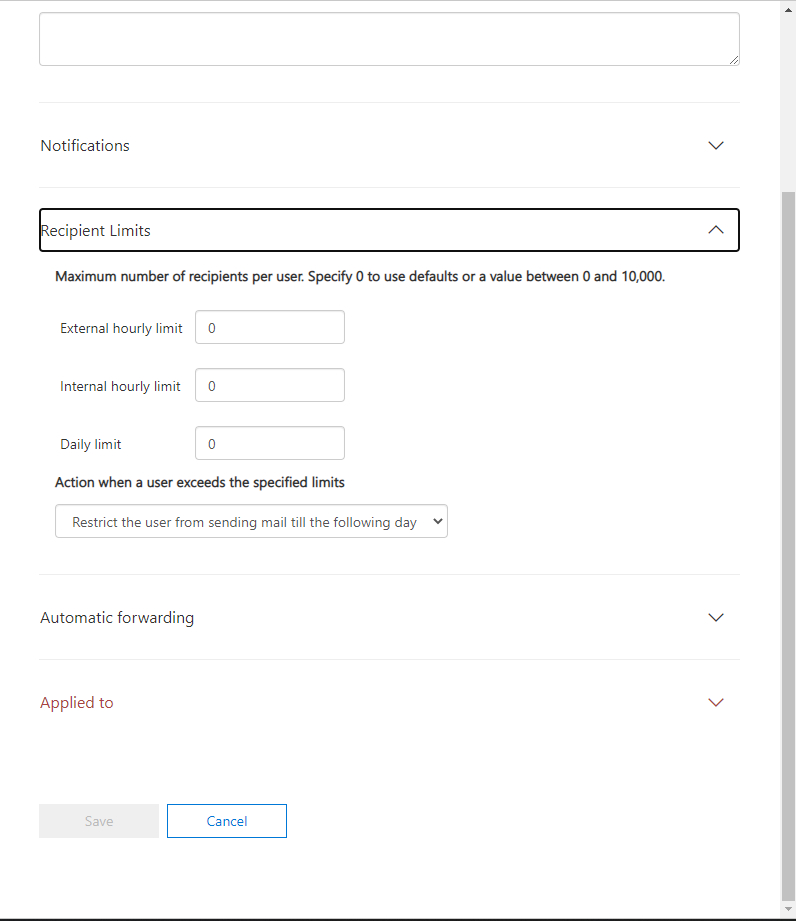Click the 'External hourly limit' label
Screen dimensions: 796x921
pos(121,328)
